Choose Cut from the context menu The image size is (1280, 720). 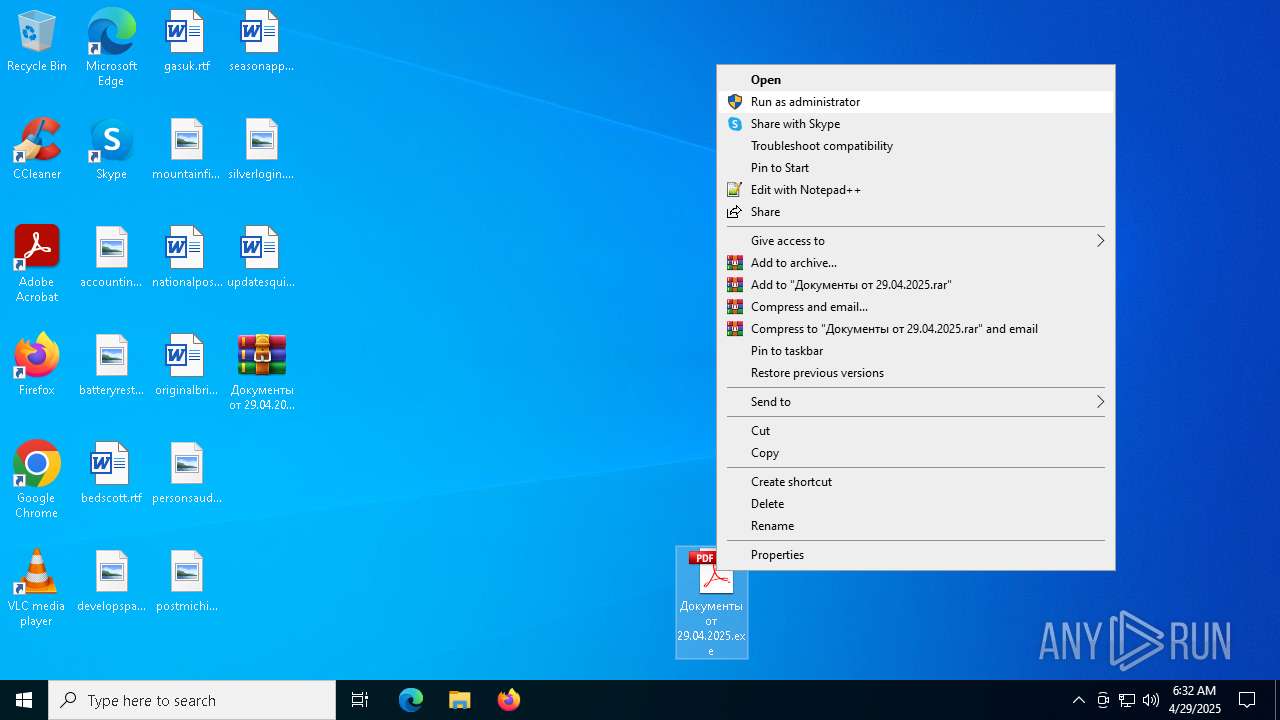click(915, 431)
